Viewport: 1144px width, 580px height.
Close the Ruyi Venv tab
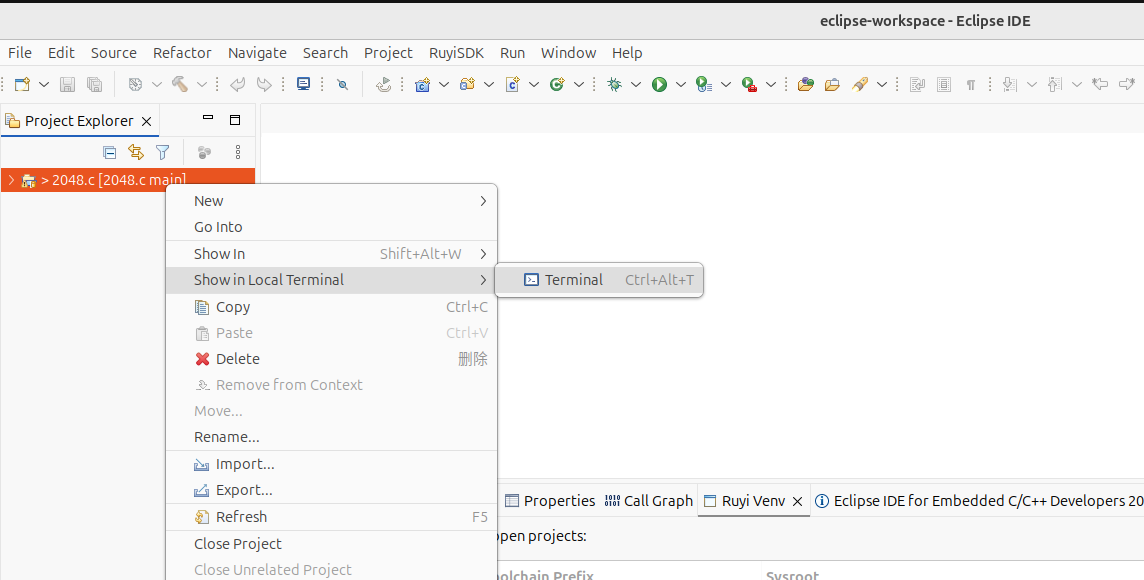tap(798, 501)
